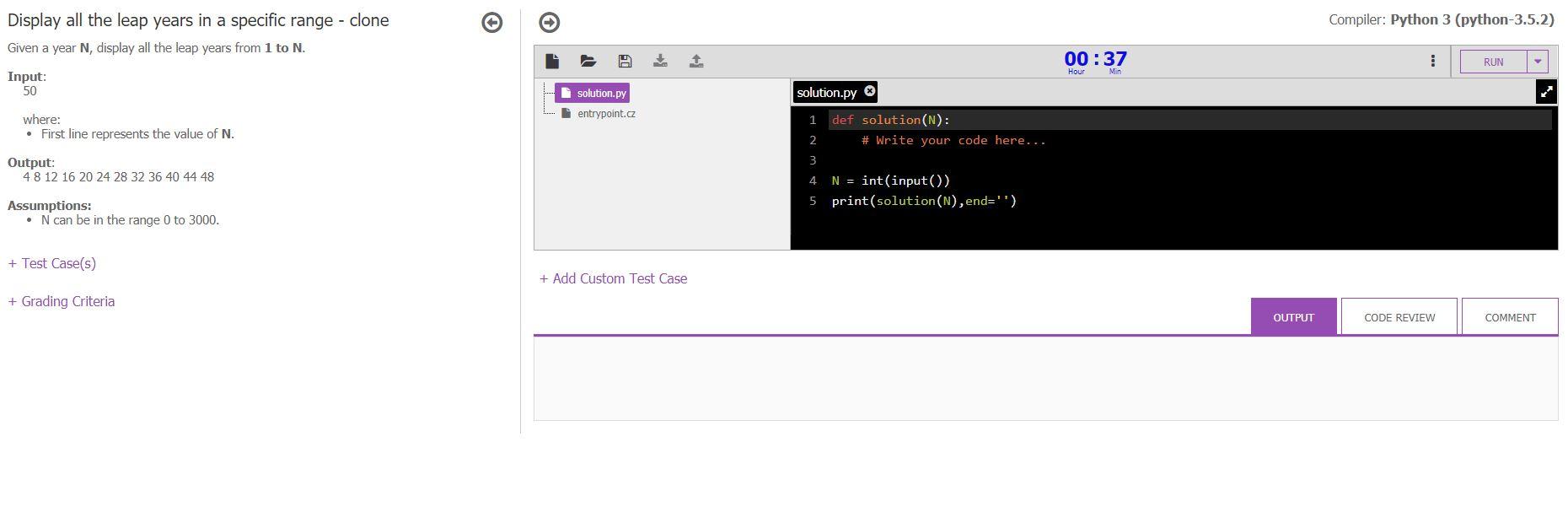Save the code with the floppy disk icon

pyautogui.click(x=625, y=61)
